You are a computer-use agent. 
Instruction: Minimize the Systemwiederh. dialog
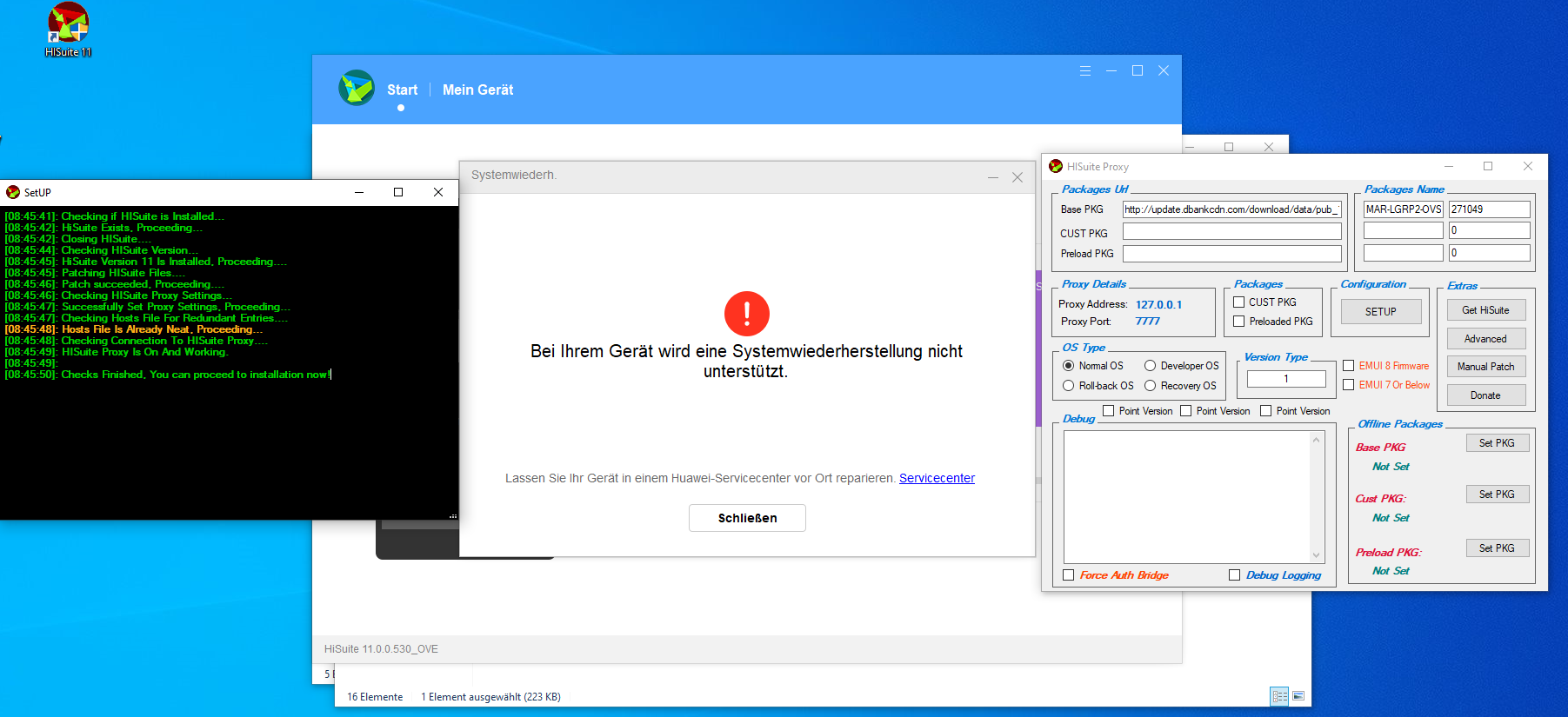point(993,176)
